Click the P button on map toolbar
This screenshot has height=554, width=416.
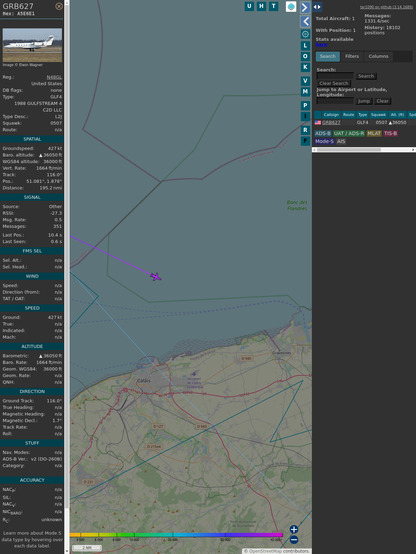point(305,105)
